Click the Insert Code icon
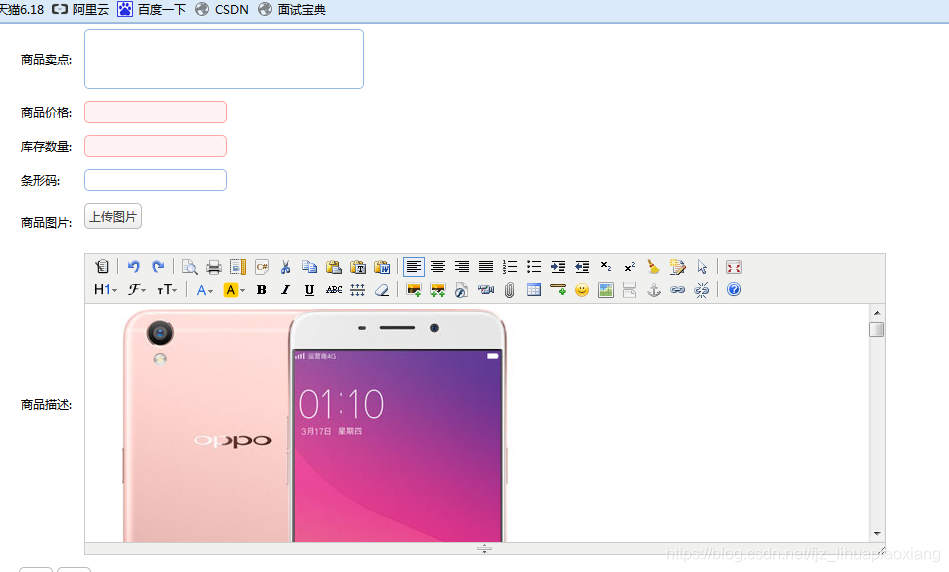This screenshot has width=949, height=572. (262, 266)
